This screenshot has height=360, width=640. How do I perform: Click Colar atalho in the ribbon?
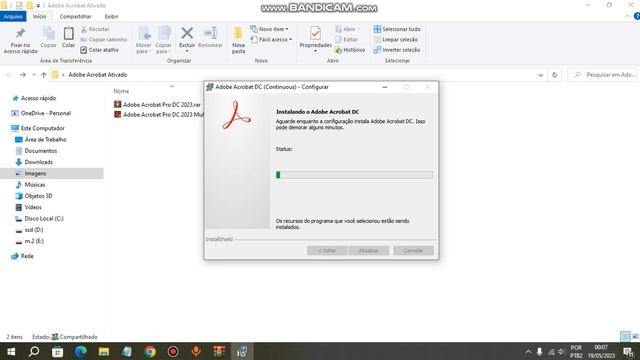[x=100, y=50]
